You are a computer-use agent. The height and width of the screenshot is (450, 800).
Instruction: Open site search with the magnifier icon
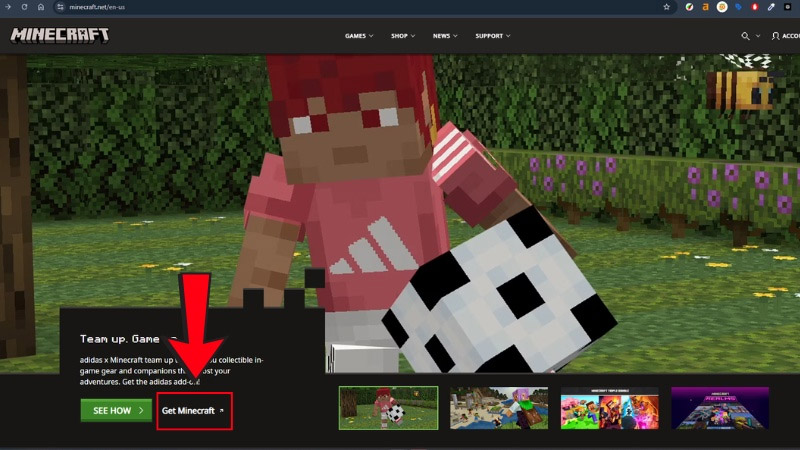pyautogui.click(x=745, y=36)
